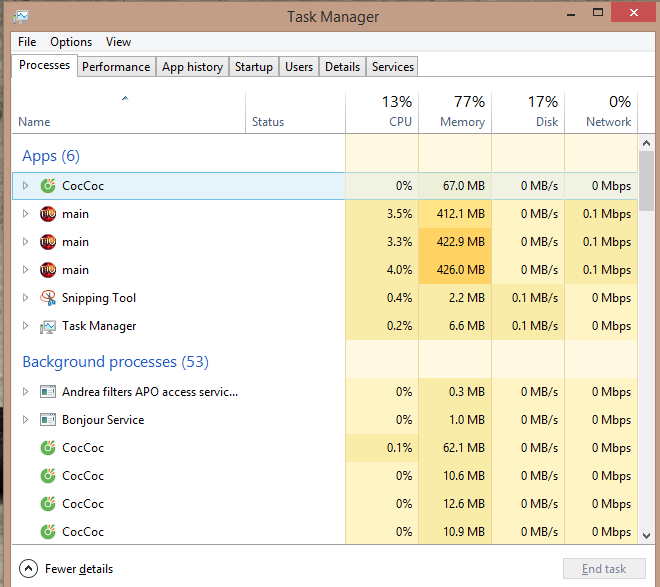Switch to the Services tab
Image resolution: width=660 pixels, height=587 pixels.
392,67
